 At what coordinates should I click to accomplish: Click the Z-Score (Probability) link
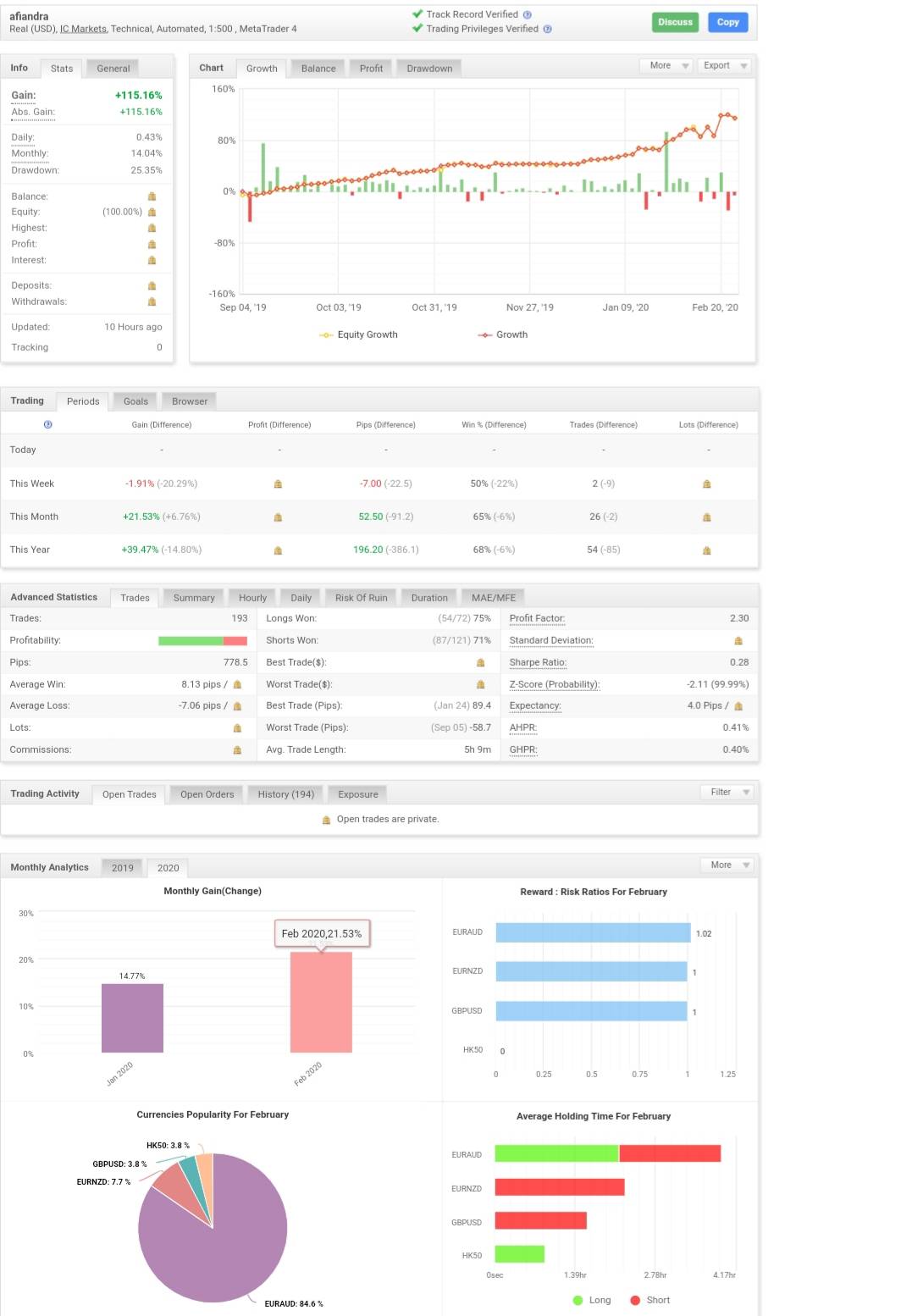click(555, 684)
